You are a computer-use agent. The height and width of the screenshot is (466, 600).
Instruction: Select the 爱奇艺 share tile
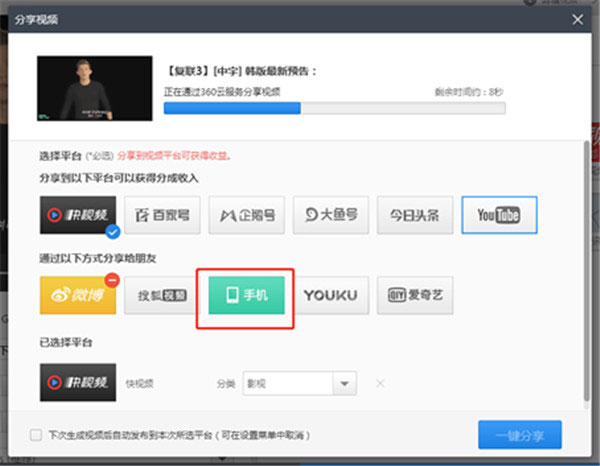click(x=414, y=296)
